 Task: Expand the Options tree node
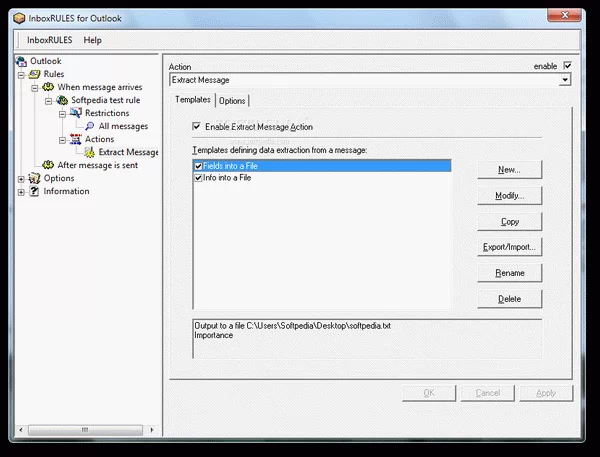(21, 179)
